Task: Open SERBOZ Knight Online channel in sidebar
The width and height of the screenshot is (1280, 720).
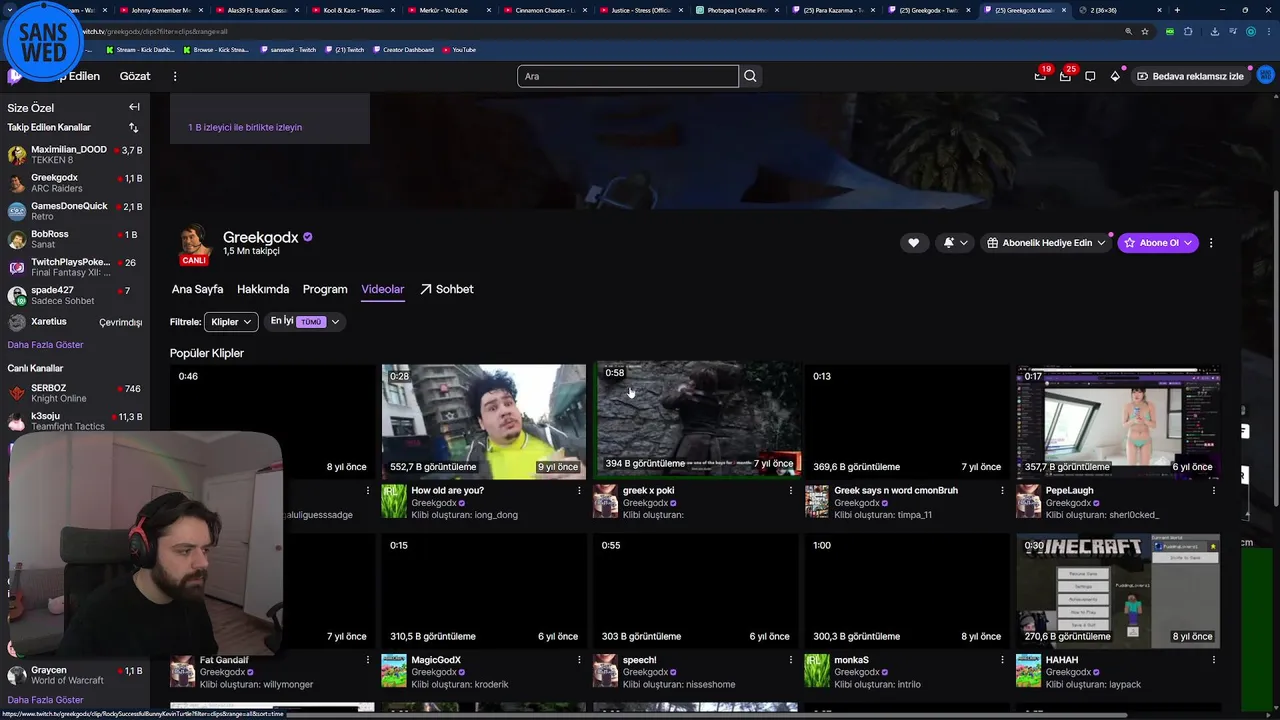Action: [75, 393]
